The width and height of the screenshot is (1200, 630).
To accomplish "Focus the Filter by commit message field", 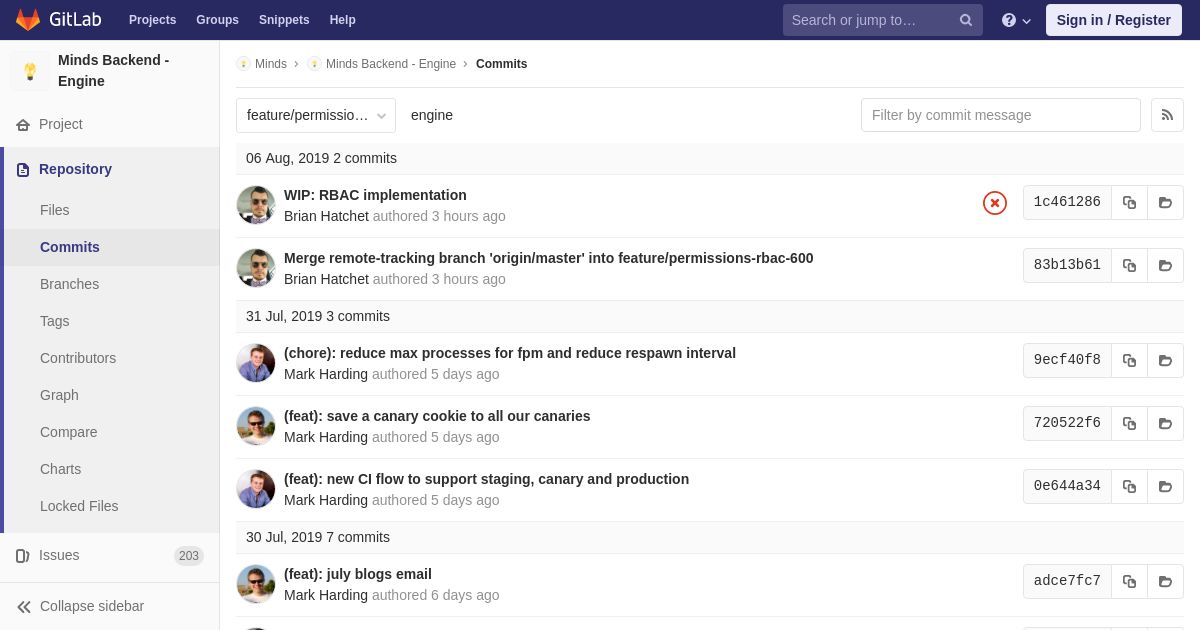I will tap(1001, 115).
